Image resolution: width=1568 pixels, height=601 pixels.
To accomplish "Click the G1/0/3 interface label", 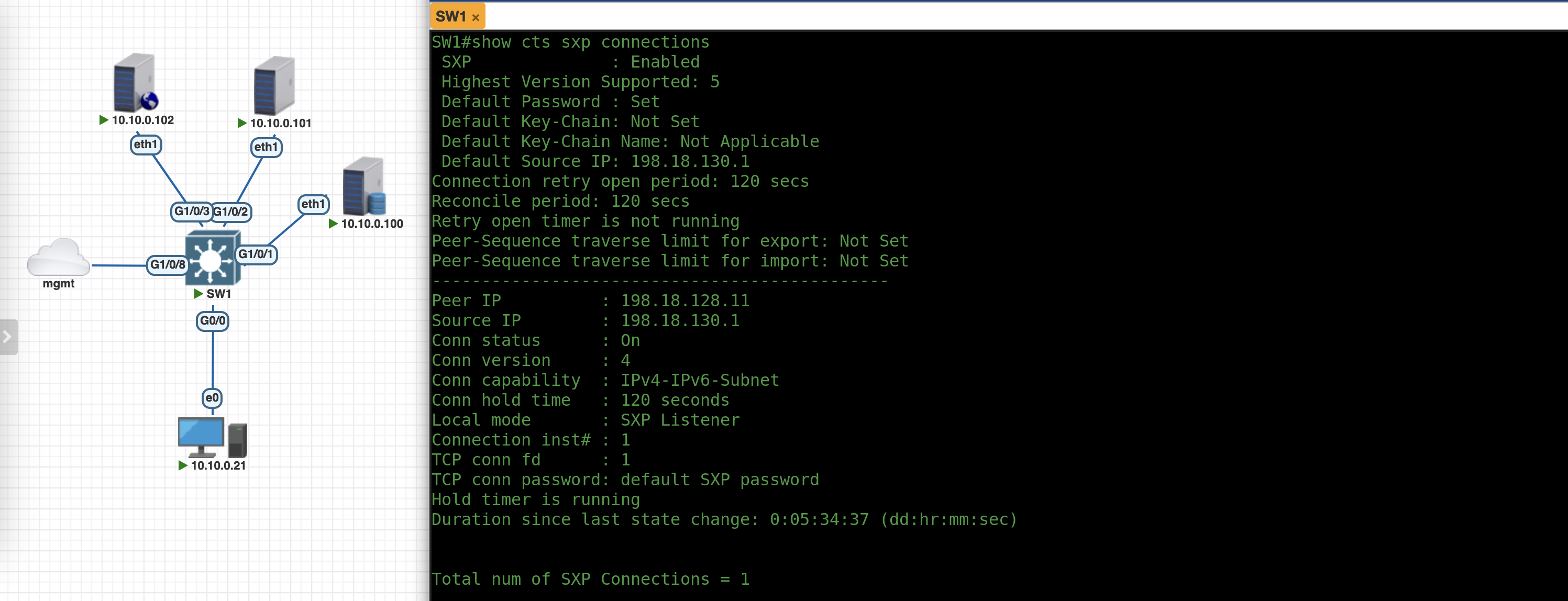I will 191,212.
